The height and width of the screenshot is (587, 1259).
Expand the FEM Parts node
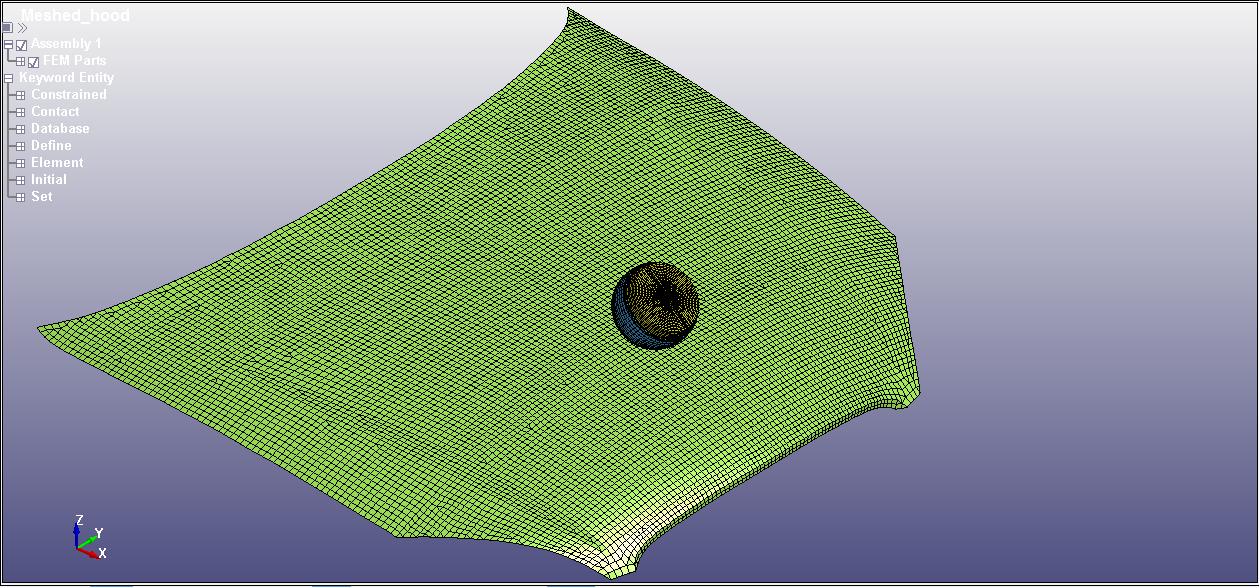pyautogui.click(x=21, y=61)
